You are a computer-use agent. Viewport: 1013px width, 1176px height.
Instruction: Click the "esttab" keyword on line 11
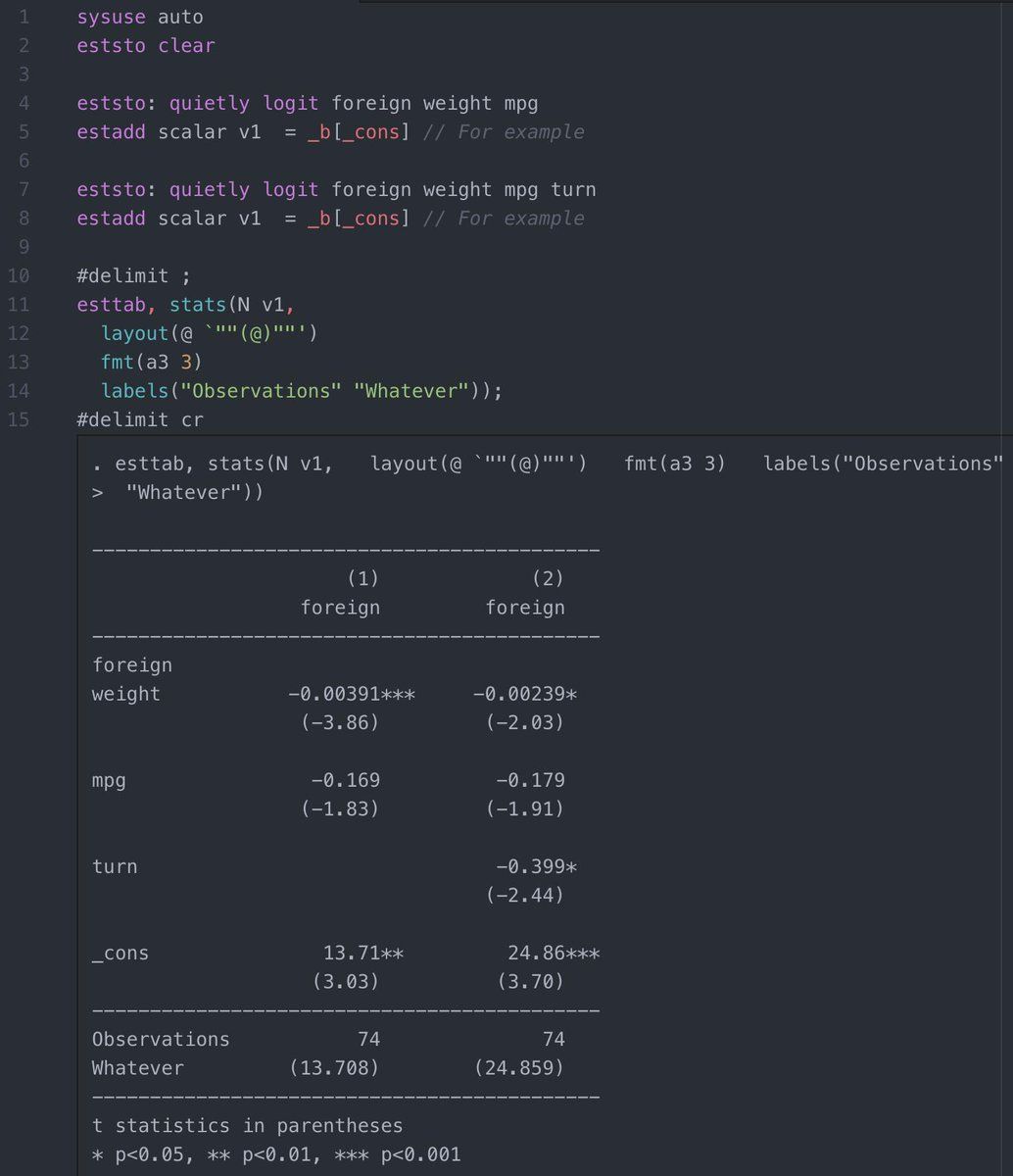point(112,305)
